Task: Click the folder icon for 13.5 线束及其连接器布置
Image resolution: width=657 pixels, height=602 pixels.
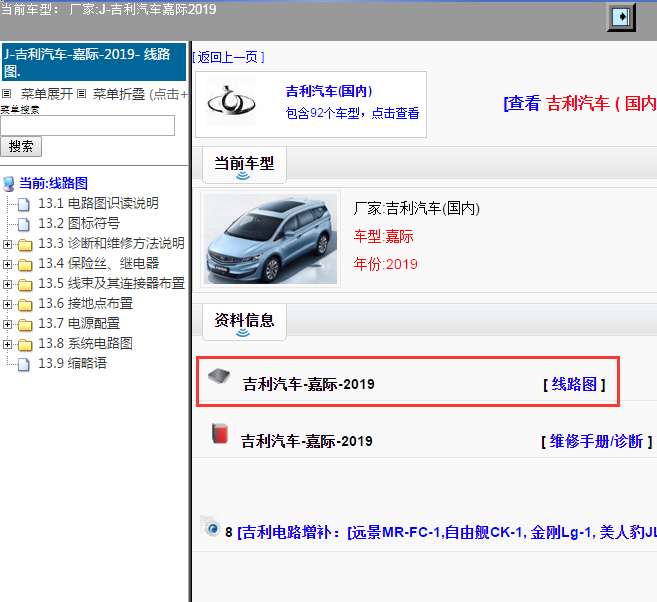Action: (x=25, y=284)
